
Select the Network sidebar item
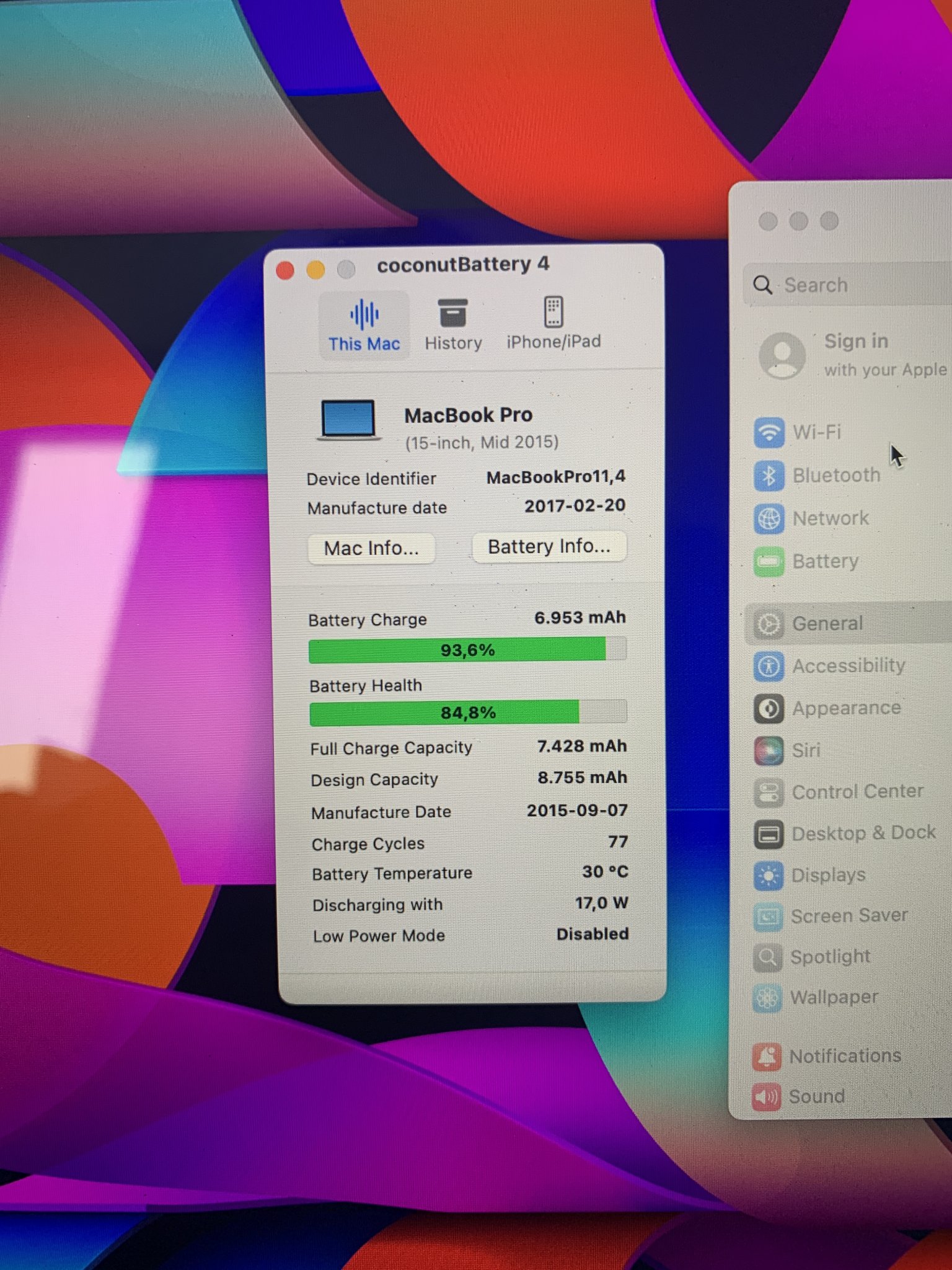click(x=829, y=518)
